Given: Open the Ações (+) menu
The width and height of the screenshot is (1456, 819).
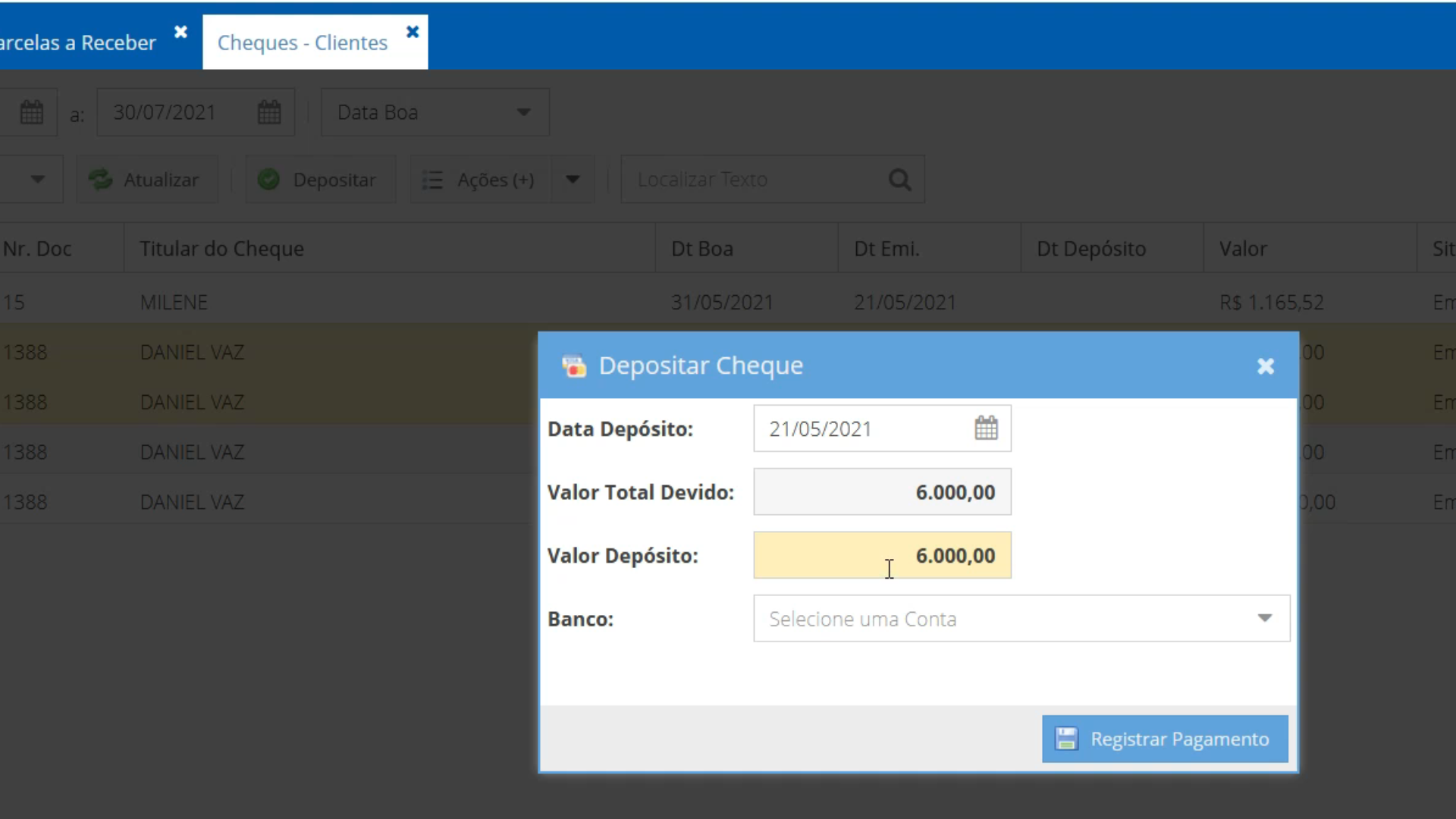Looking at the screenshot, I should [481, 180].
